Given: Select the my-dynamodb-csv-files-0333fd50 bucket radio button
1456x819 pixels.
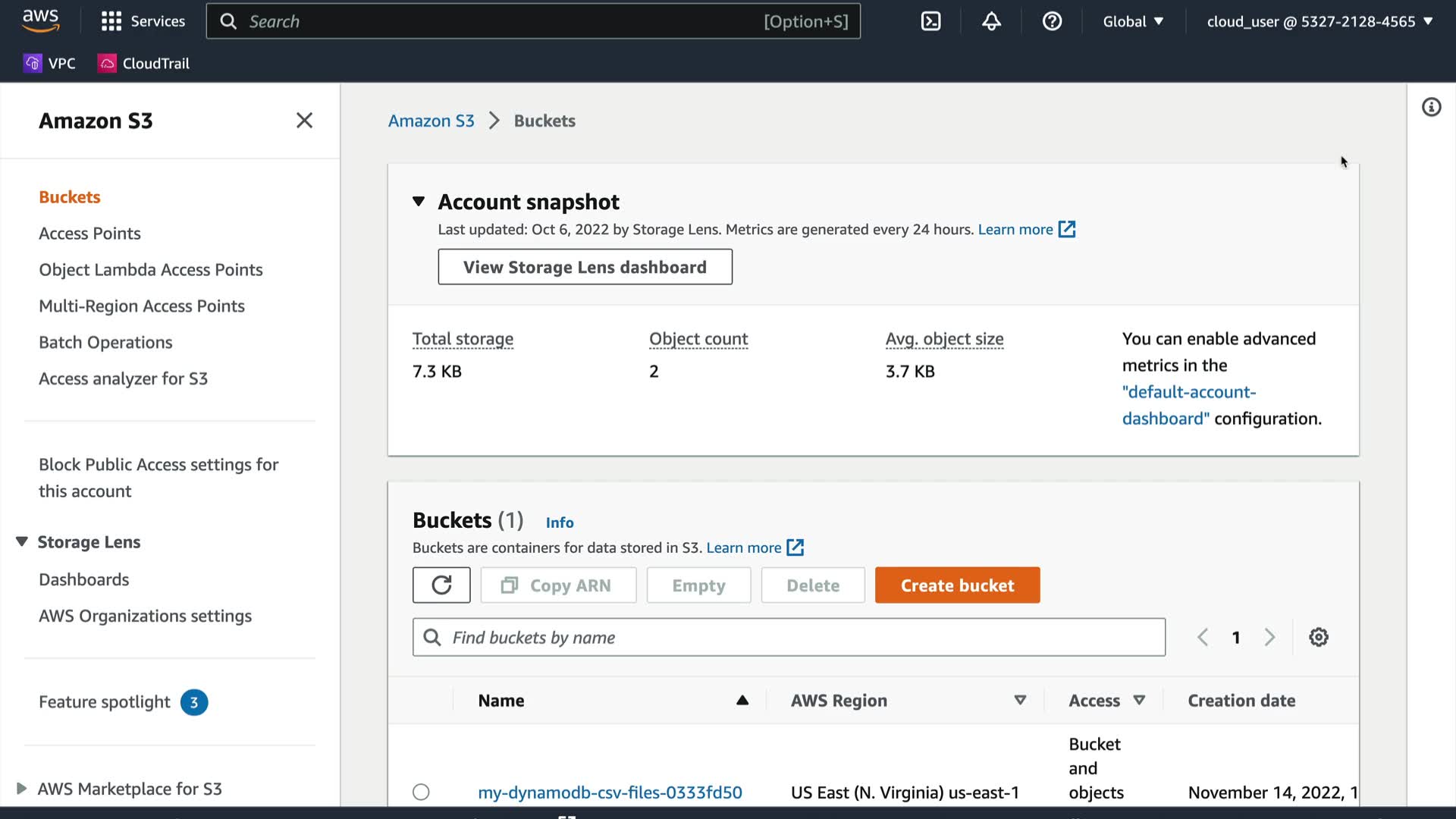Looking at the screenshot, I should click(421, 792).
